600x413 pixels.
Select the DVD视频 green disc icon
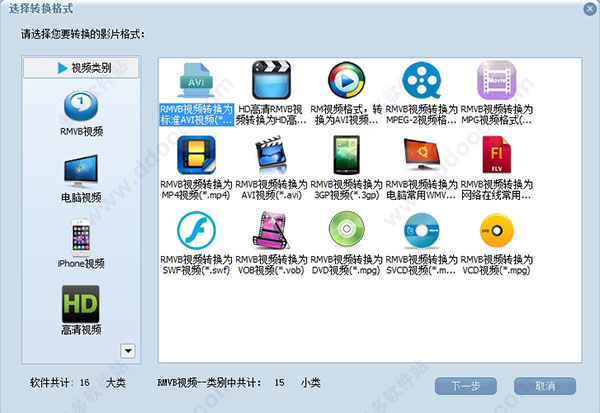(x=347, y=230)
